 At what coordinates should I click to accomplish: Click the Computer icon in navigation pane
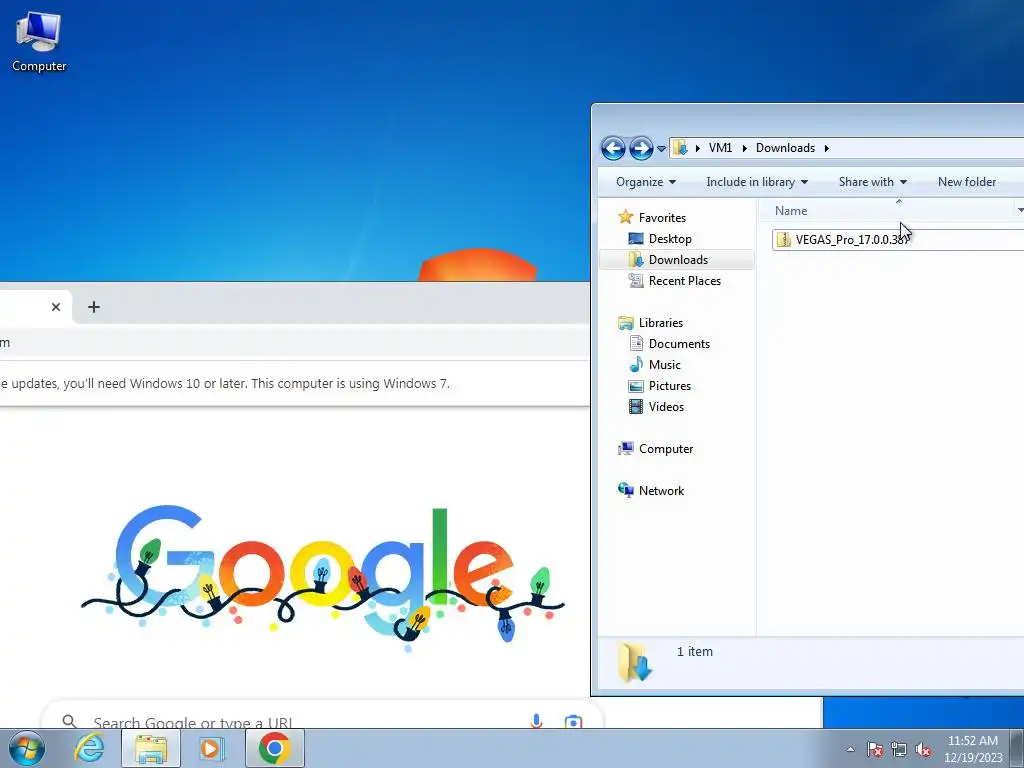coord(625,448)
